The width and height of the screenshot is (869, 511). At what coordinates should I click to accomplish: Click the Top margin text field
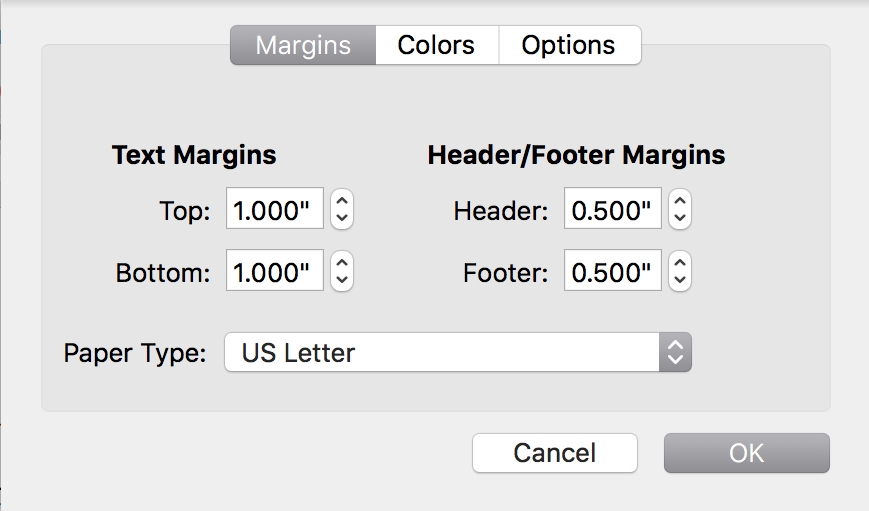coord(275,208)
